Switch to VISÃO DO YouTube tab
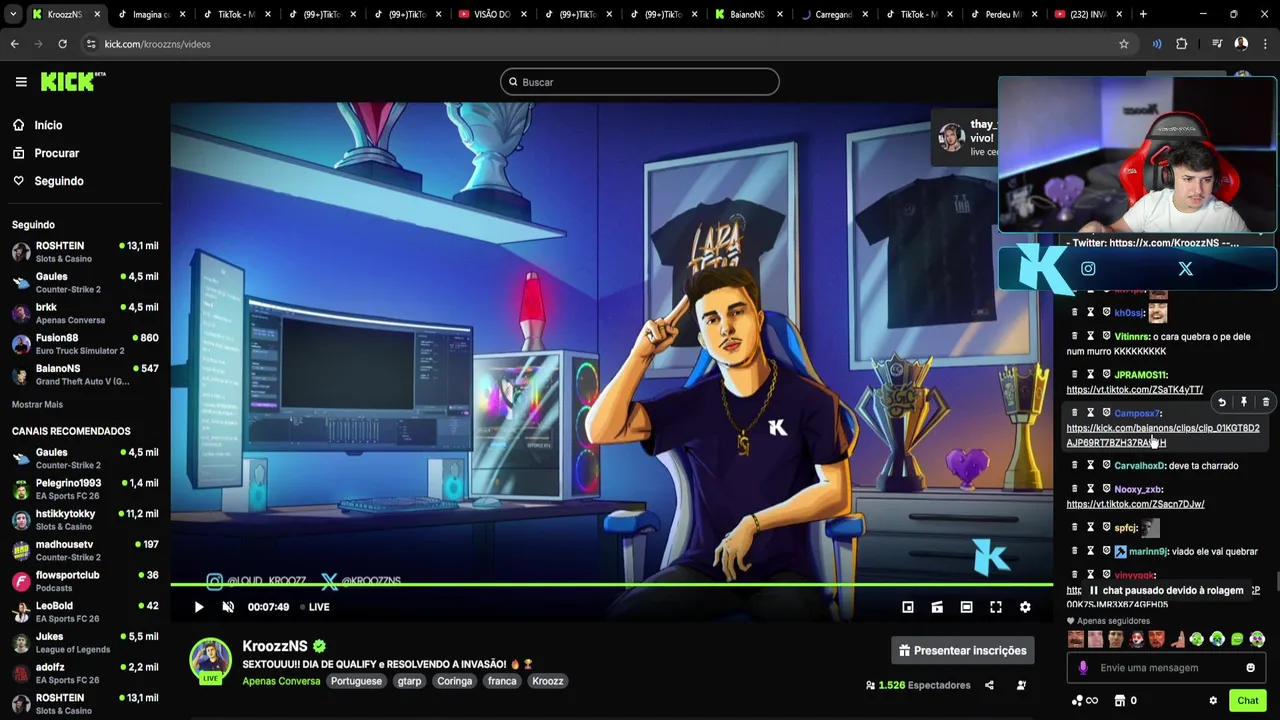 click(x=490, y=14)
